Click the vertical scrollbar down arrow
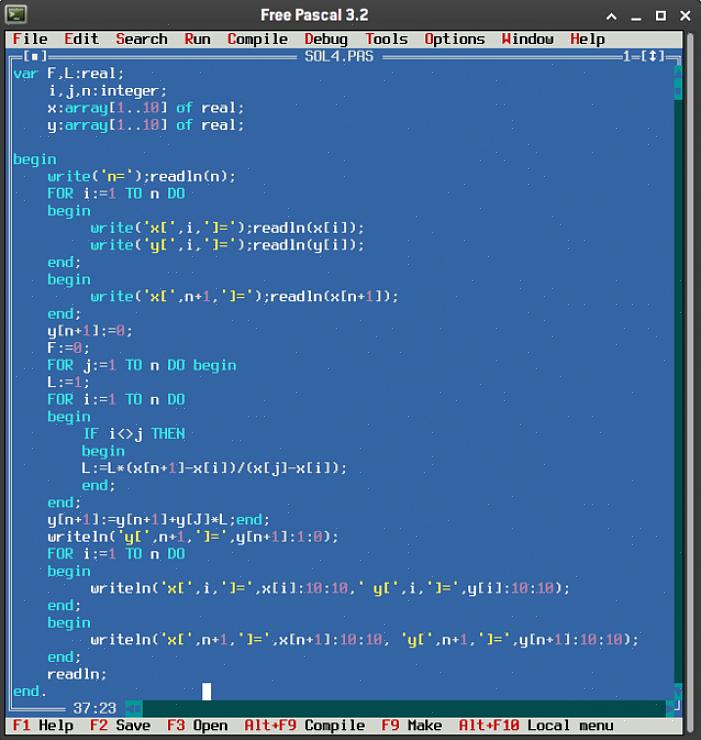This screenshot has width=701, height=740. point(679,691)
